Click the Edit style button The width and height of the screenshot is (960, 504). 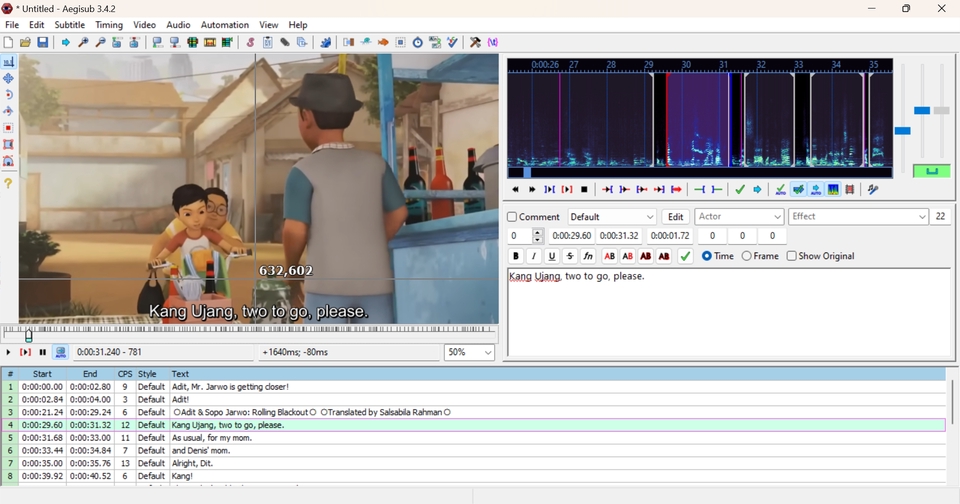(675, 217)
